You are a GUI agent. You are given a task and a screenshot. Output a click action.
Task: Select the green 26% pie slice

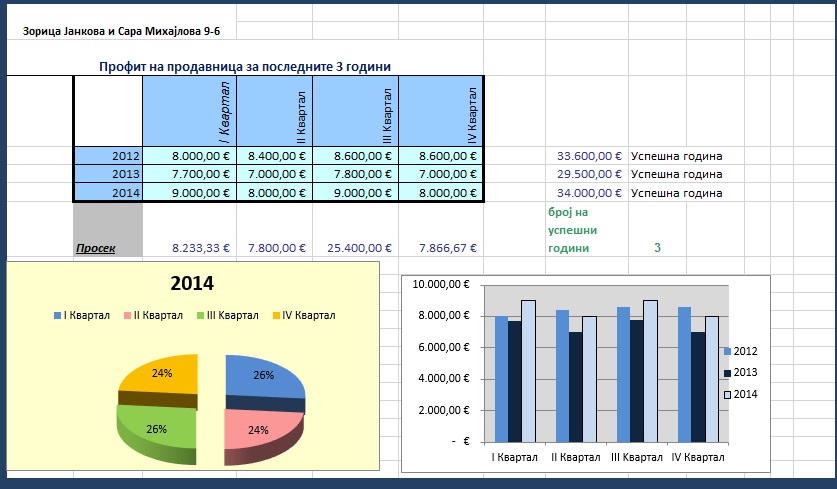[156, 432]
